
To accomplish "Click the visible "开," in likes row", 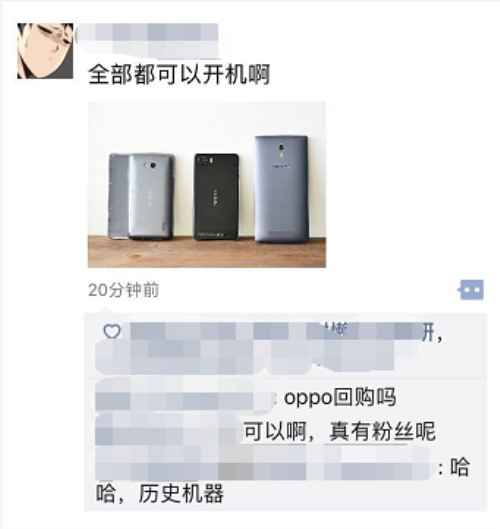I will tap(432, 333).
